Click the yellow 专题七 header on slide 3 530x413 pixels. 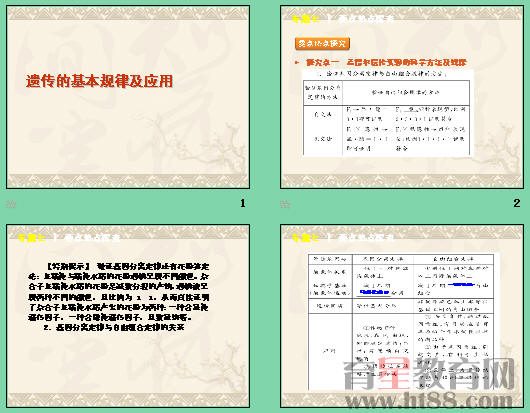[x=32, y=238]
